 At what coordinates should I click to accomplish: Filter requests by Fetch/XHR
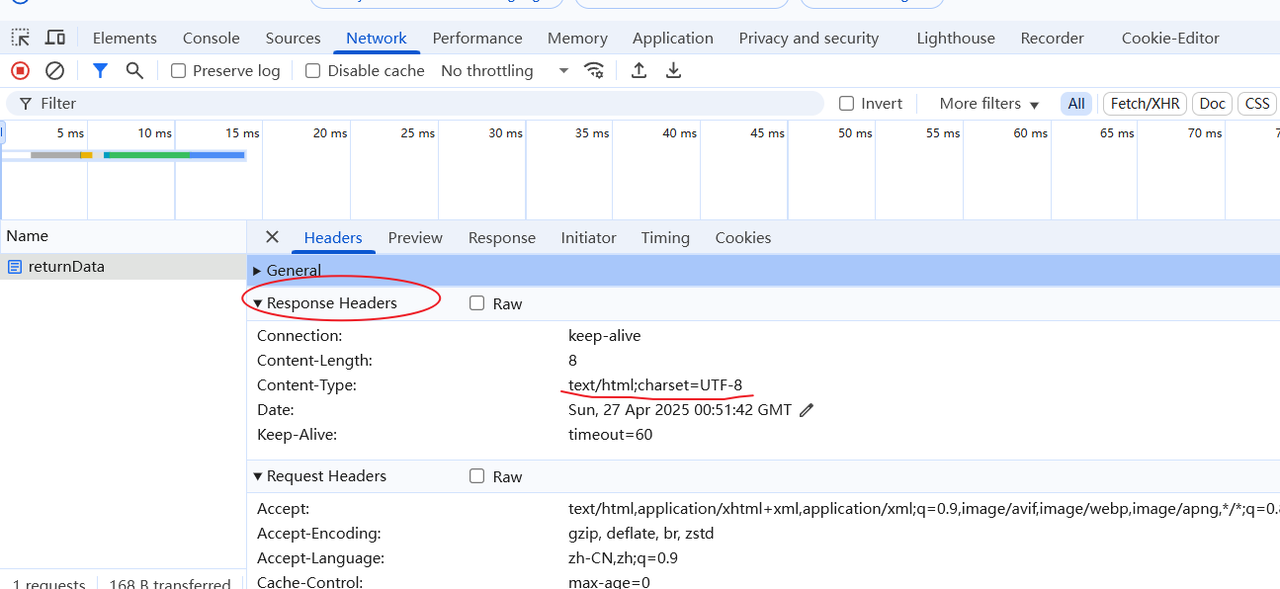tap(1144, 103)
